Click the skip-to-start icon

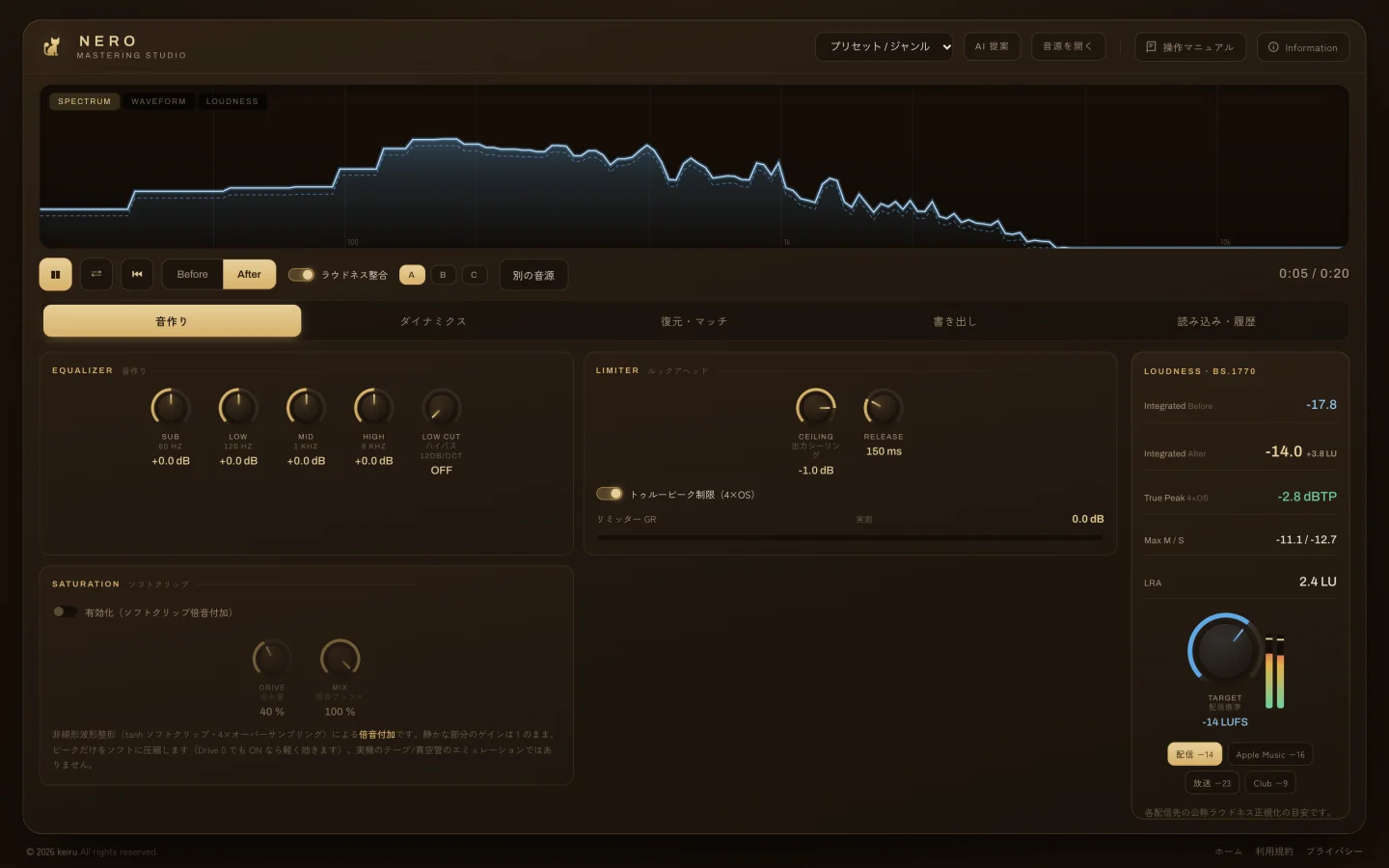[137, 275]
